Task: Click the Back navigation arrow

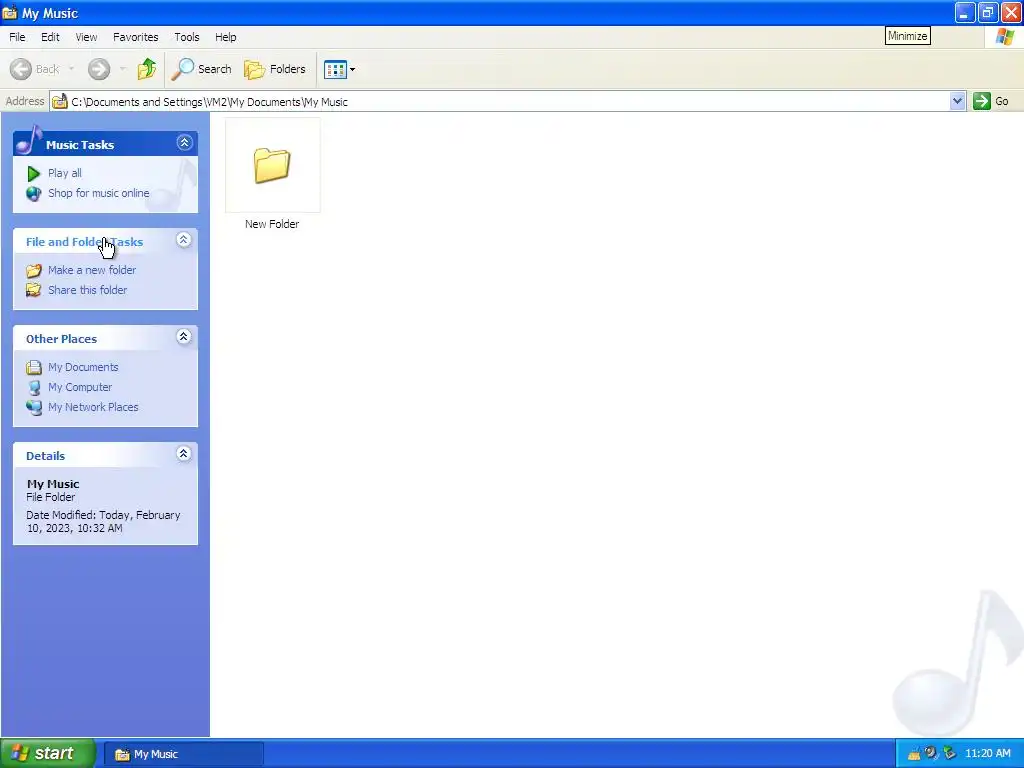Action: tap(21, 69)
